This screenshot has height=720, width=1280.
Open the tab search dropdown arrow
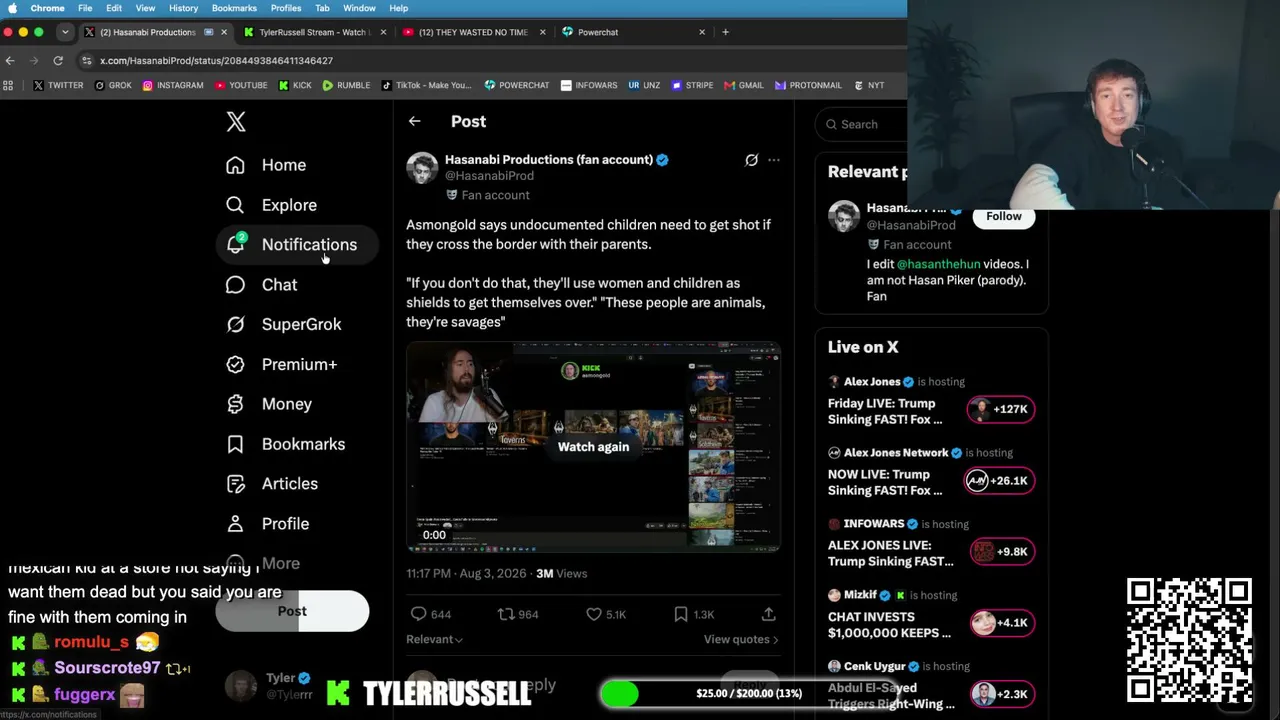[x=65, y=32]
